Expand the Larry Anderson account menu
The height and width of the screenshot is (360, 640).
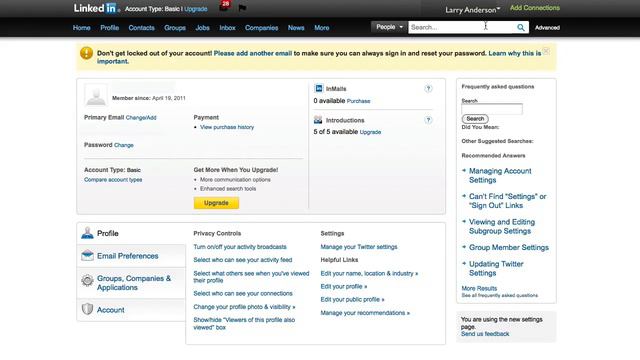pos(472,10)
